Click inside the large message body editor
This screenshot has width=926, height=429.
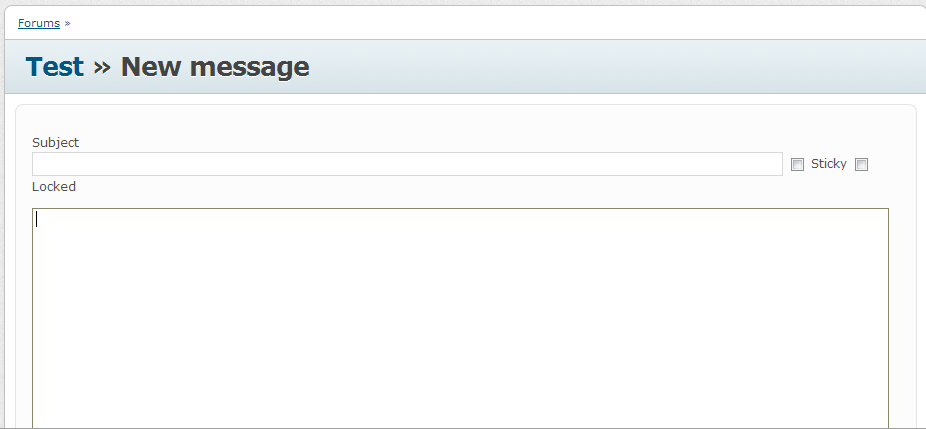pyautogui.click(x=460, y=318)
